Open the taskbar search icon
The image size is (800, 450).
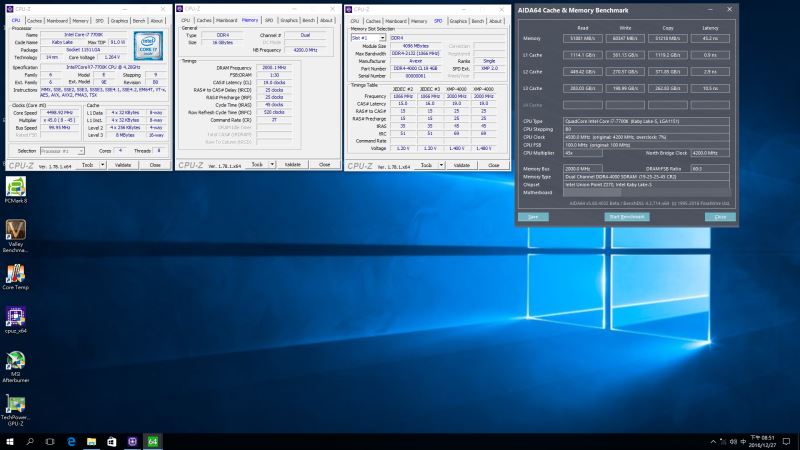pyautogui.click(x=30, y=441)
